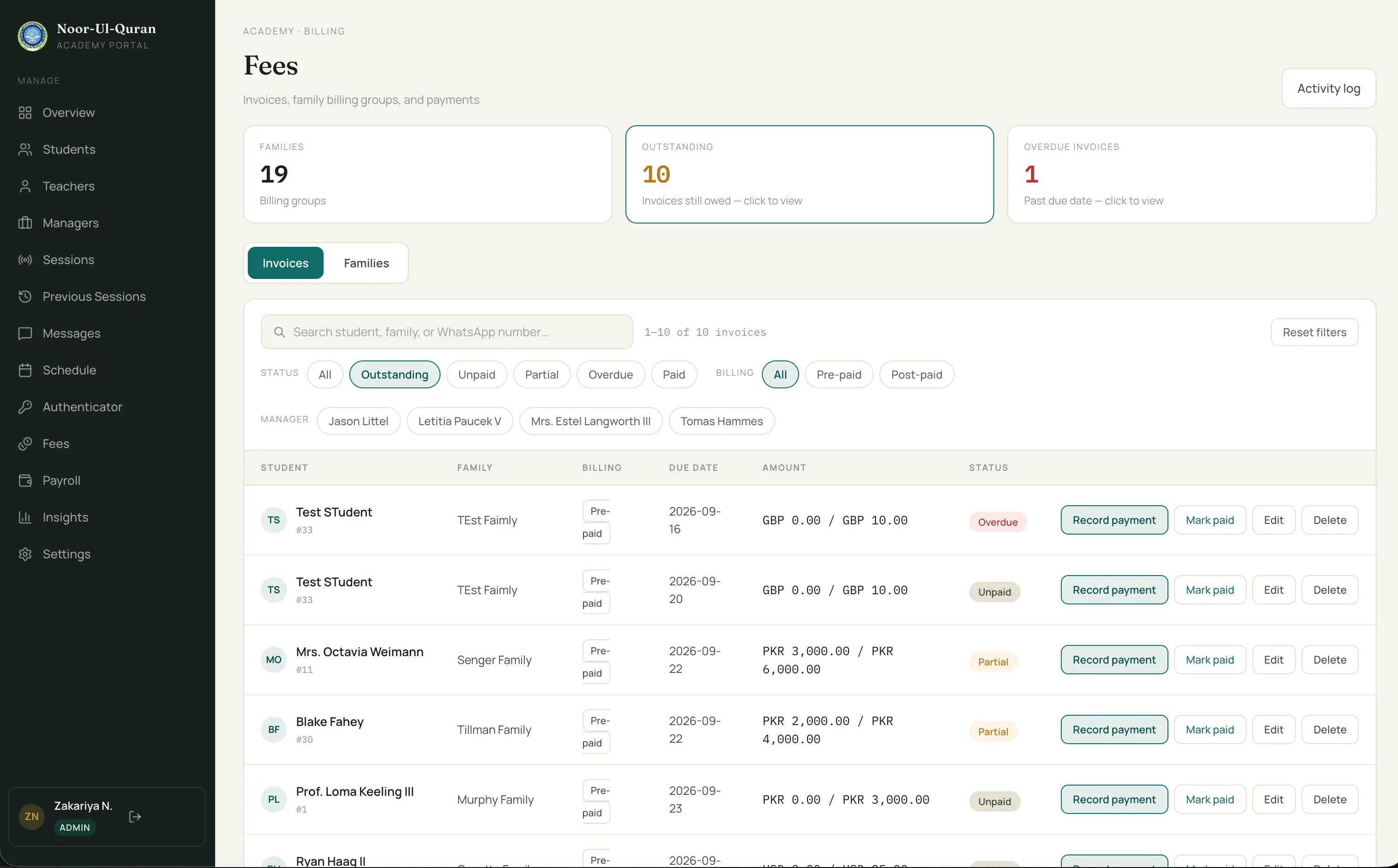This screenshot has width=1398, height=868.
Task: Select the Pre-paid billing filter
Action: [839, 374]
